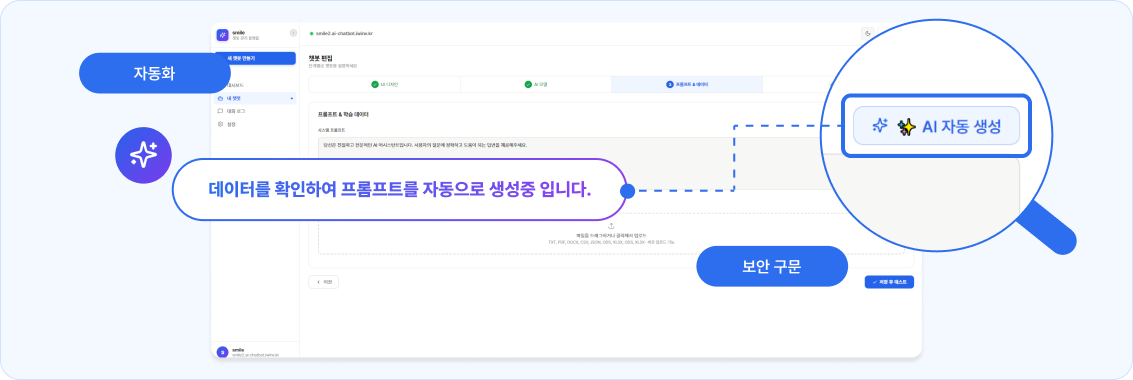
Task: Click the 프롬프트 & 학습 데이터 section title
Action: tap(343, 115)
